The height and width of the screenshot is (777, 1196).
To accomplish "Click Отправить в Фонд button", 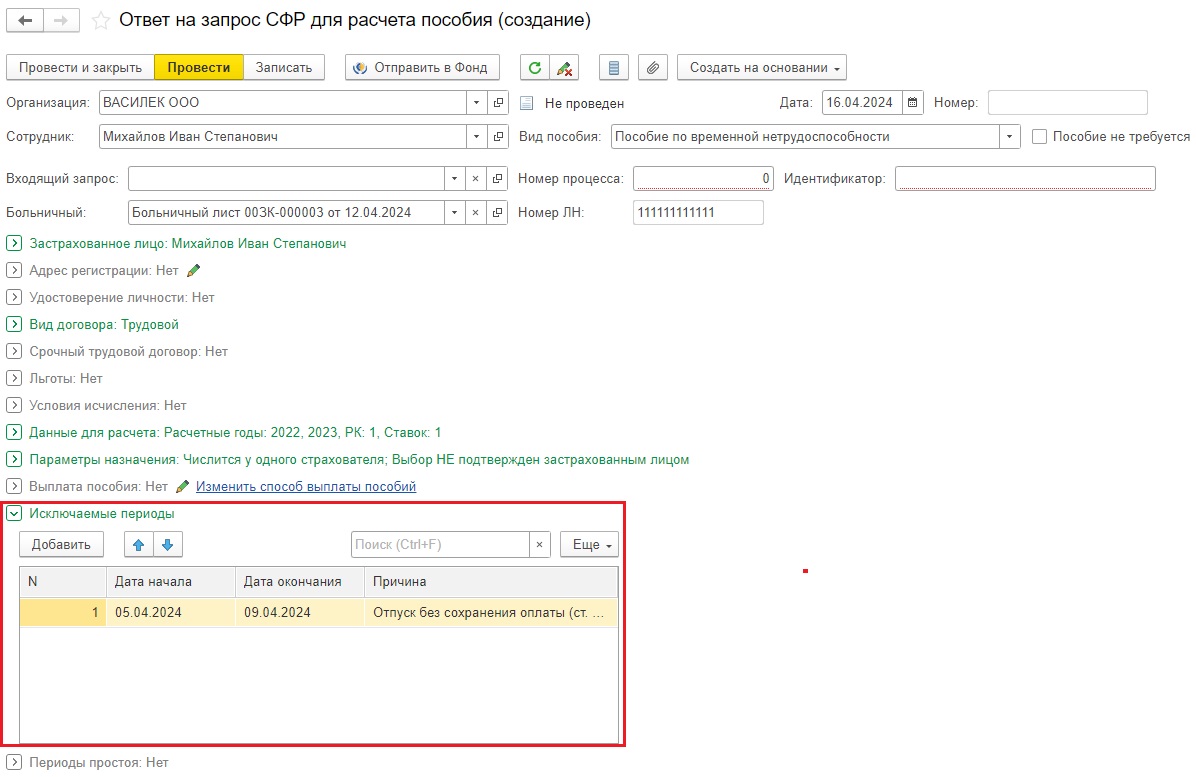I will (423, 68).
